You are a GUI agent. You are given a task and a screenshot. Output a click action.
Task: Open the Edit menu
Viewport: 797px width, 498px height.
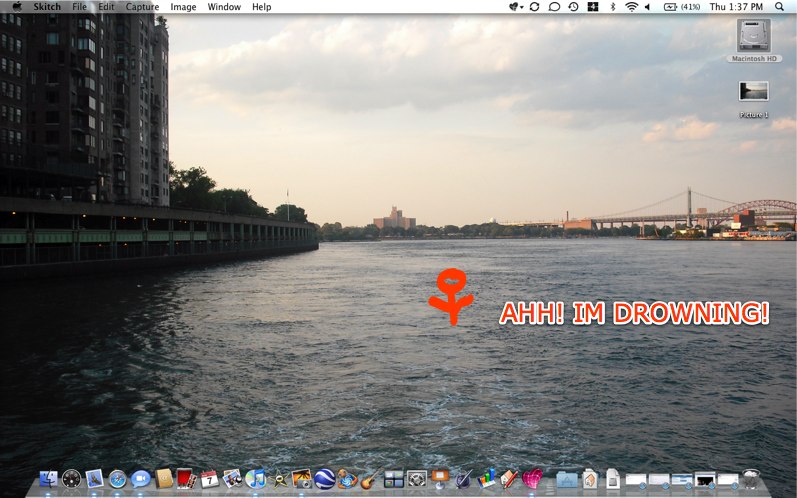click(x=106, y=7)
